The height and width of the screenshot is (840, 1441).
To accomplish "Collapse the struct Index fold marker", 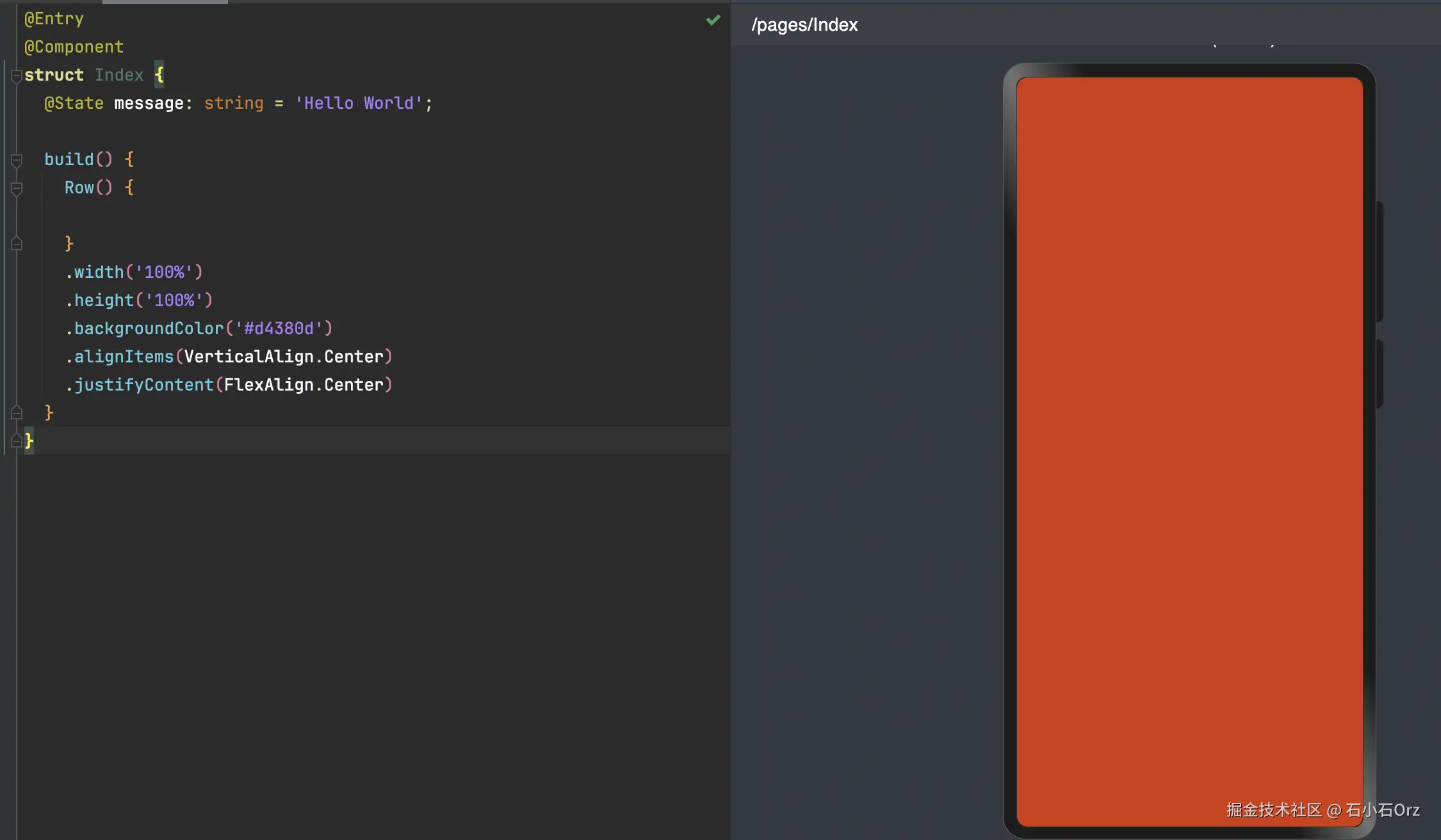I will tap(17, 76).
